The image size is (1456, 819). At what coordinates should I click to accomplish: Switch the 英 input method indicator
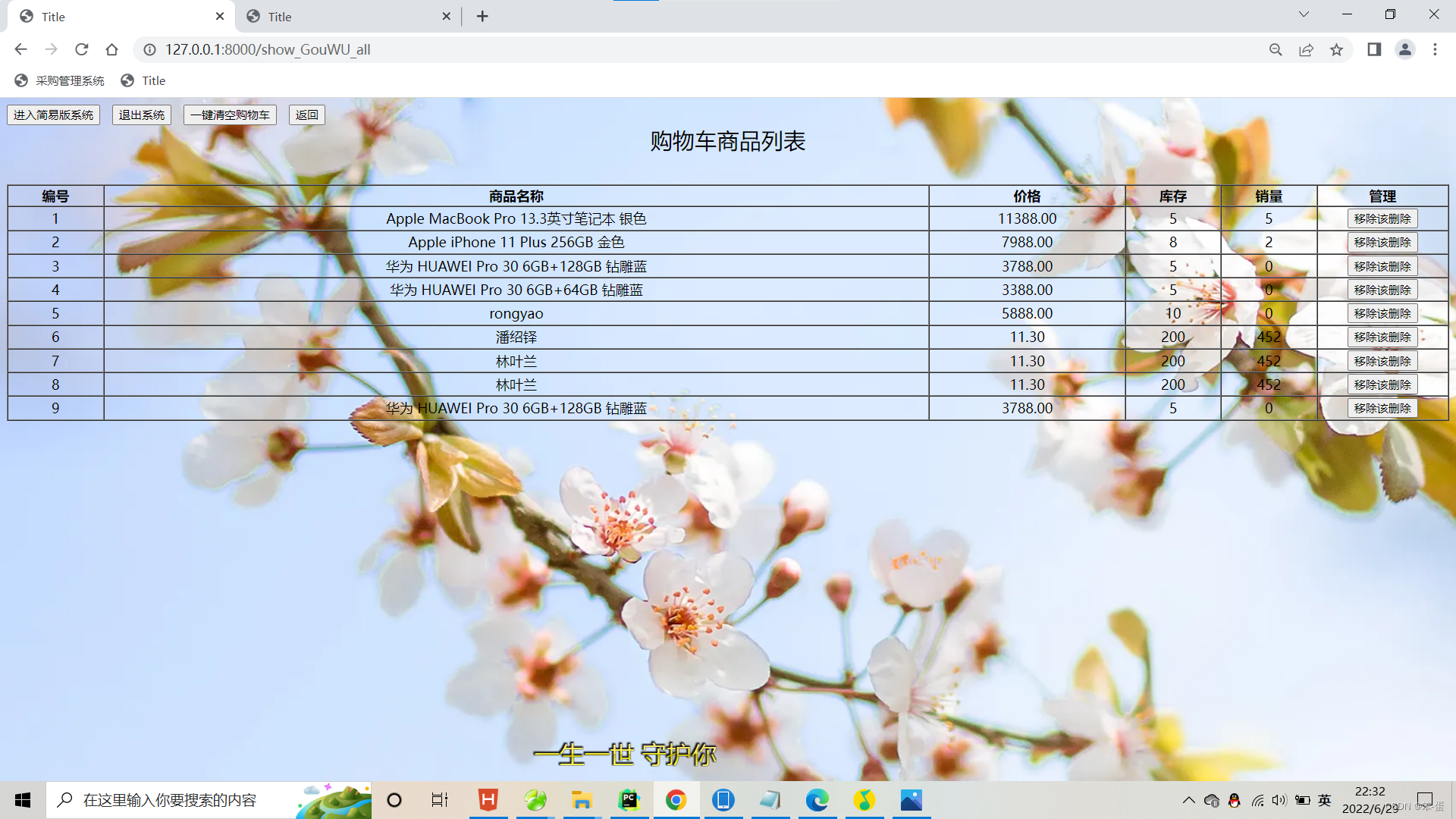tap(1325, 800)
